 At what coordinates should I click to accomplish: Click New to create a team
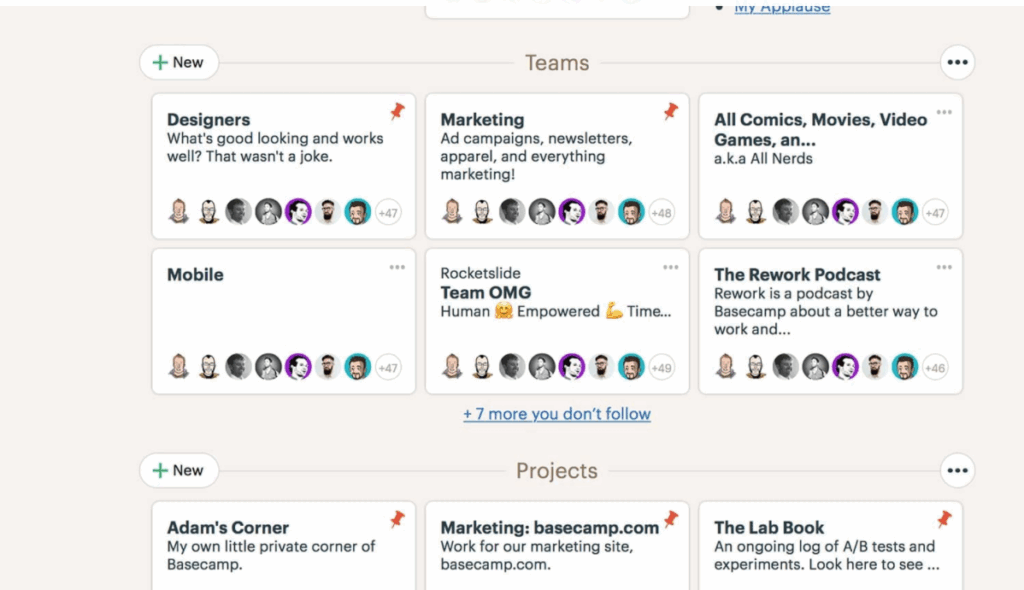(x=179, y=62)
